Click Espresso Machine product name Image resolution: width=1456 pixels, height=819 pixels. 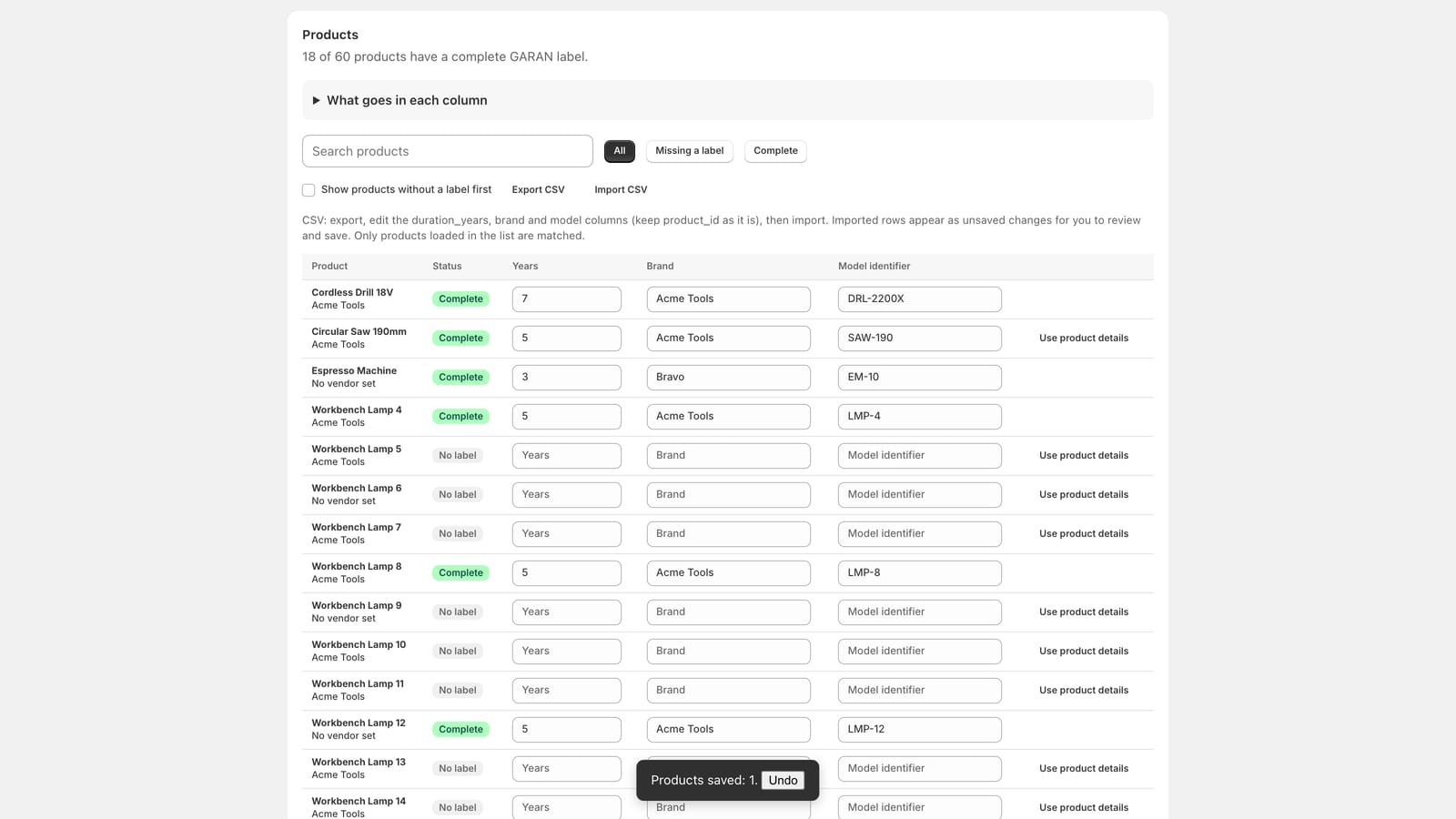(354, 371)
